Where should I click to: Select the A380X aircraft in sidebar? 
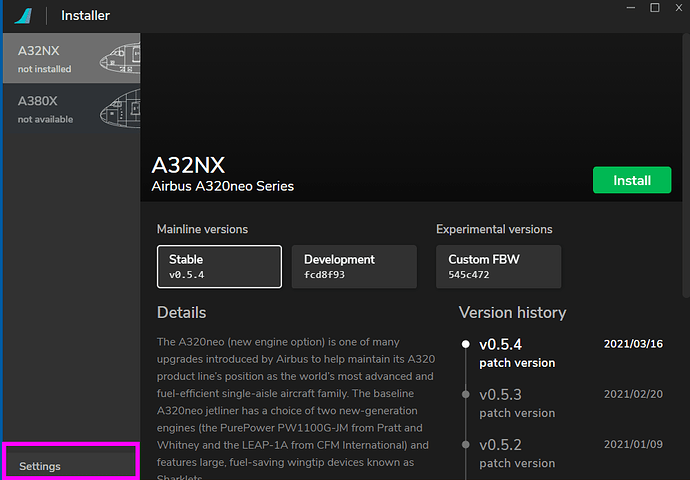coord(71,109)
